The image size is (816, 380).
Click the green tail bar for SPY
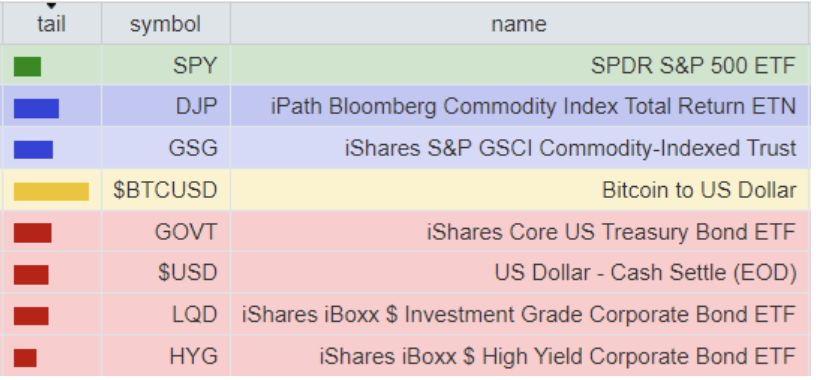click(x=27, y=67)
